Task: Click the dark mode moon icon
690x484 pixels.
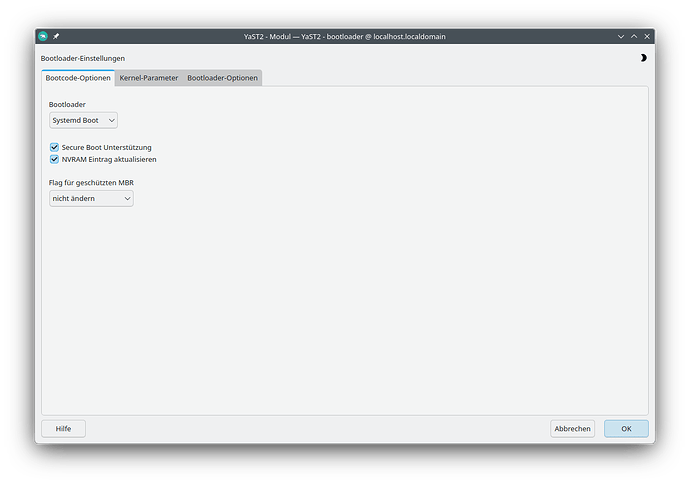Action: (643, 58)
